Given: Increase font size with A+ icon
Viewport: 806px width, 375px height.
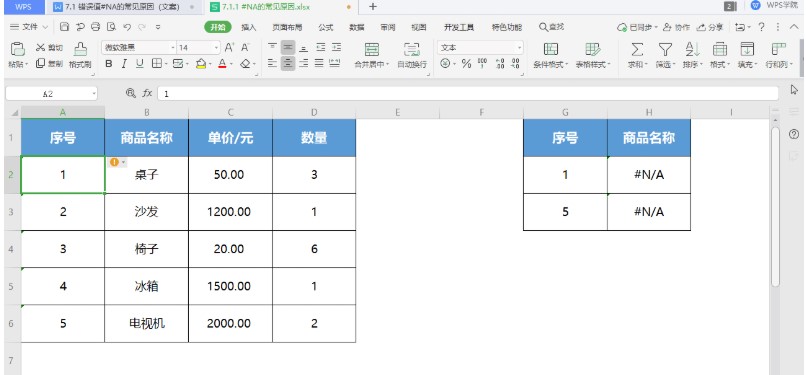Looking at the screenshot, I should click(230, 48).
